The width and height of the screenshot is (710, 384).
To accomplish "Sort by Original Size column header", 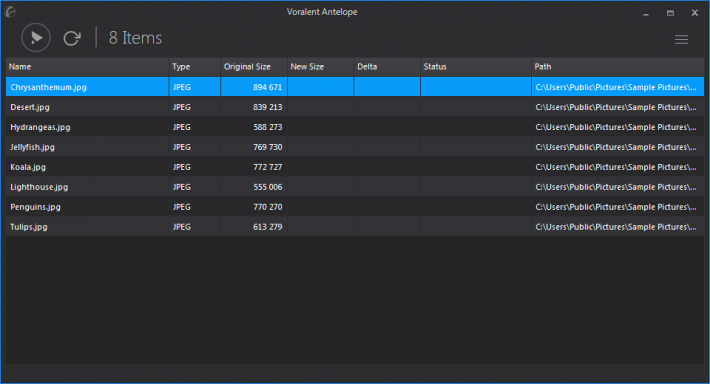I will tap(254, 67).
